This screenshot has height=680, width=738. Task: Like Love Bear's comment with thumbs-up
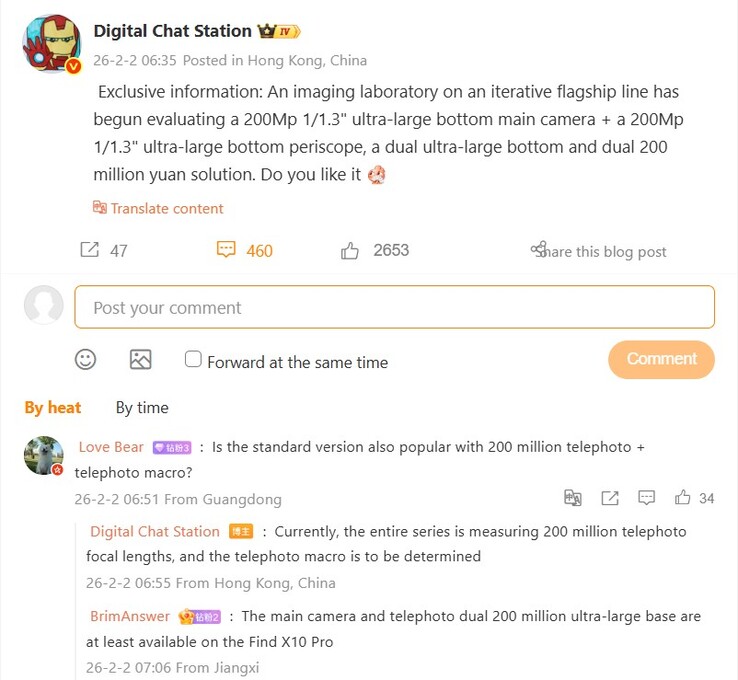682,497
